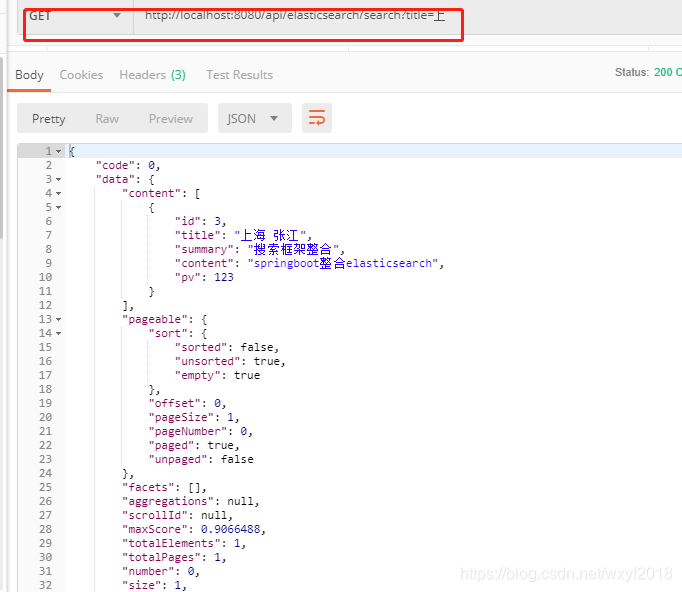This screenshot has height=592, width=682.
Task: Click the "sorted": false line
Action: (x=227, y=347)
